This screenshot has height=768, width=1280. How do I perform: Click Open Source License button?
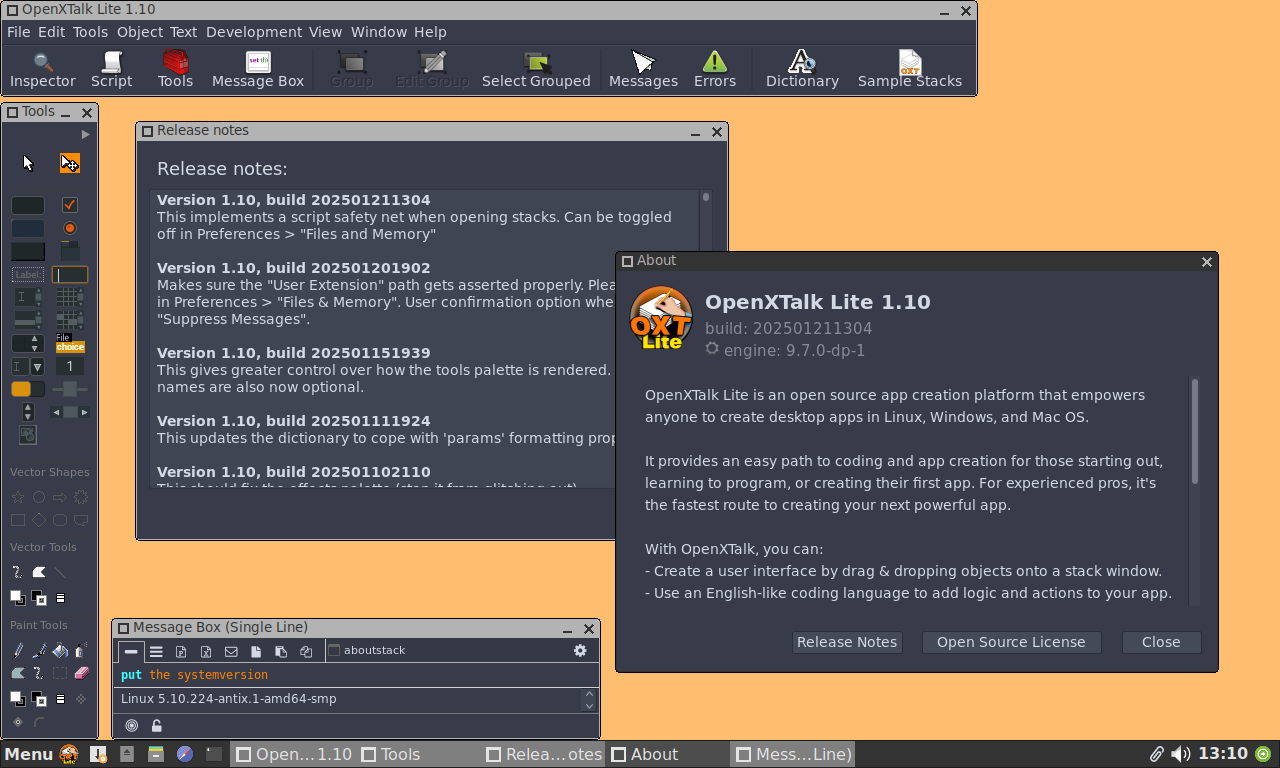[x=1011, y=642]
